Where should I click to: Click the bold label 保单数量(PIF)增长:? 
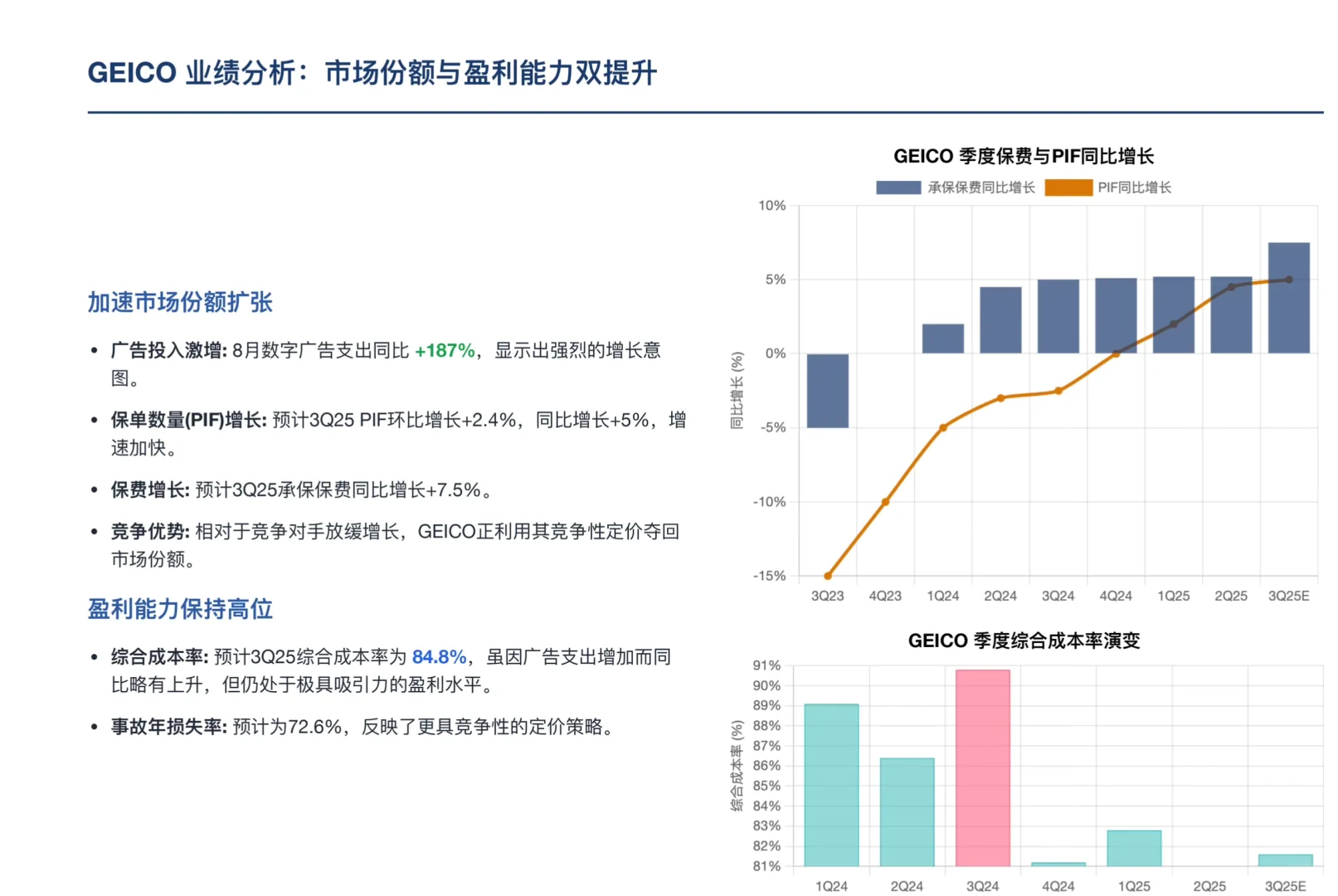click(189, 421)
